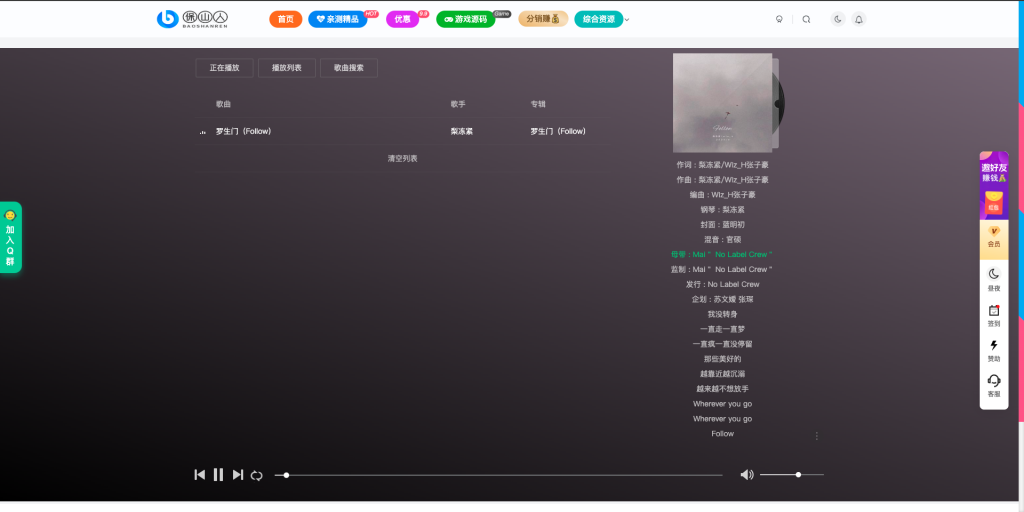Go to 首页 home page
1024x512 pixels.
[x=285, y=19]
